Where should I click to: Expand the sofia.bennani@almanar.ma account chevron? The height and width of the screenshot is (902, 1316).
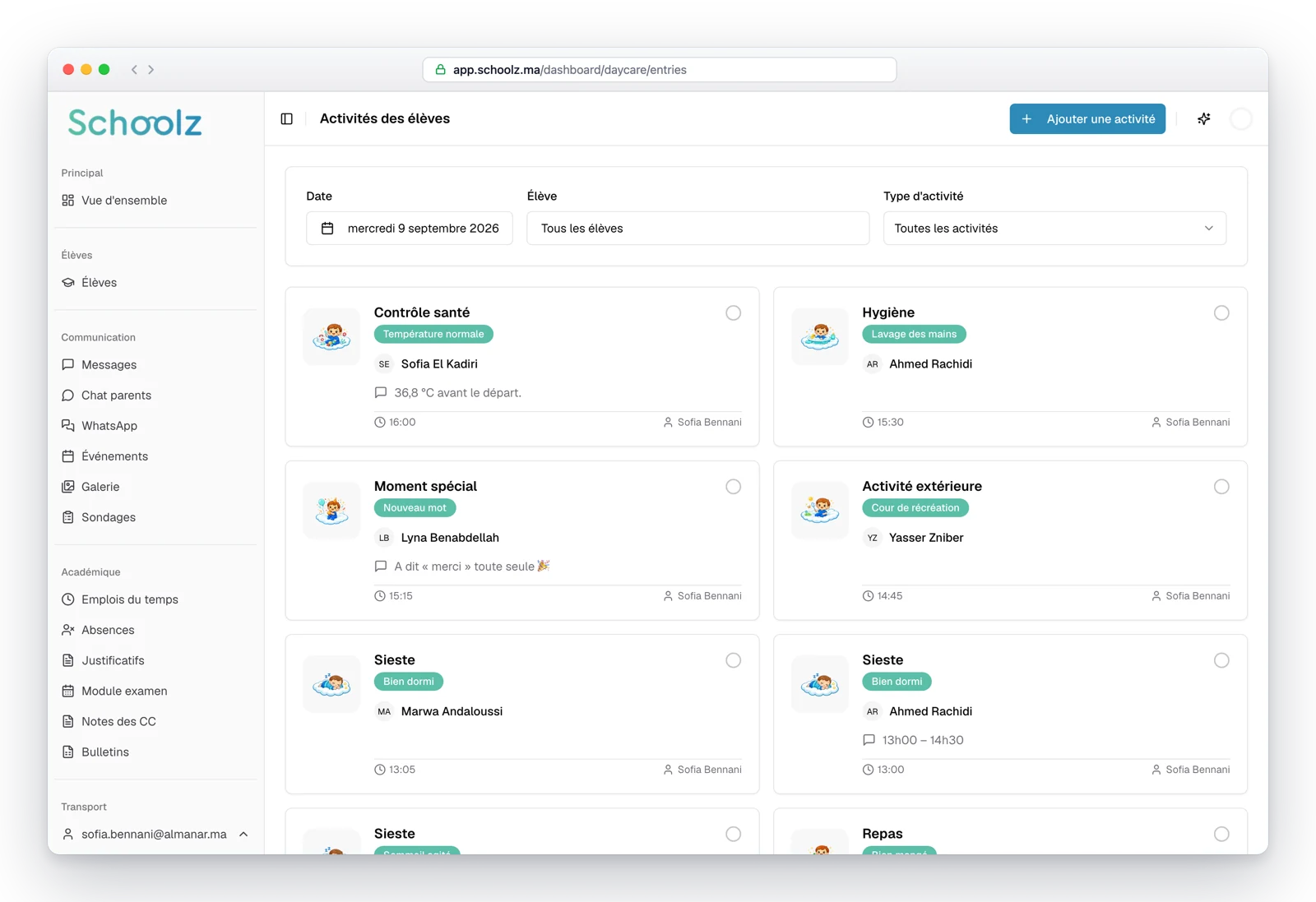243,835
